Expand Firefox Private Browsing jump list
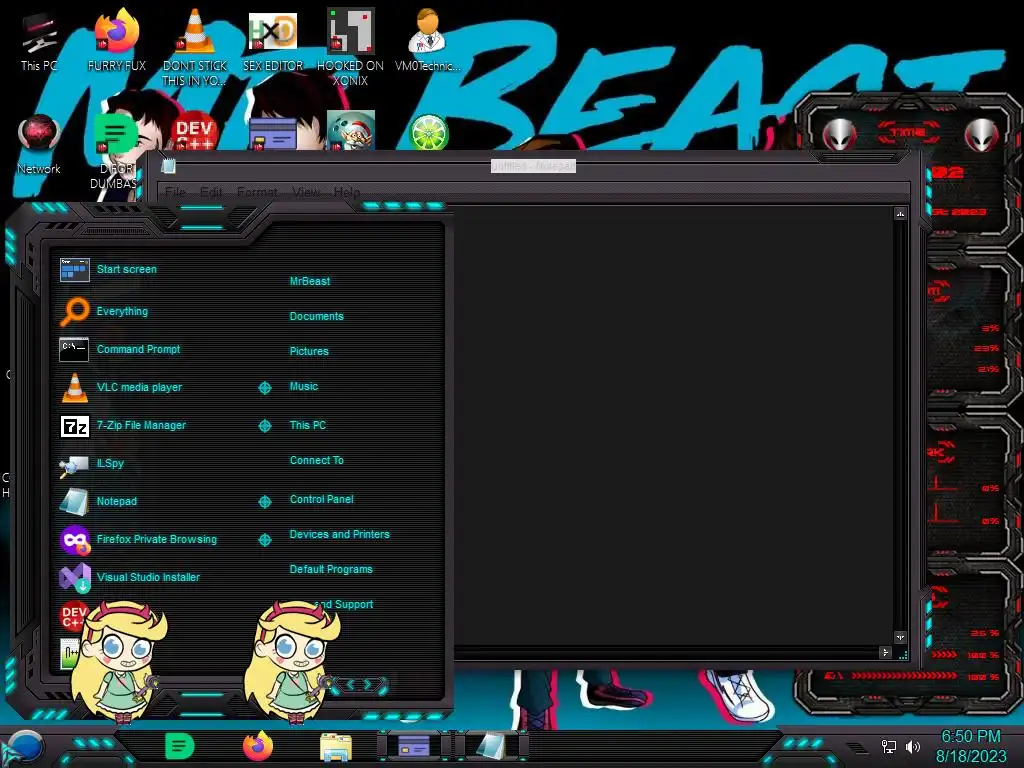The image size is (1024, 768). point(264,539)
